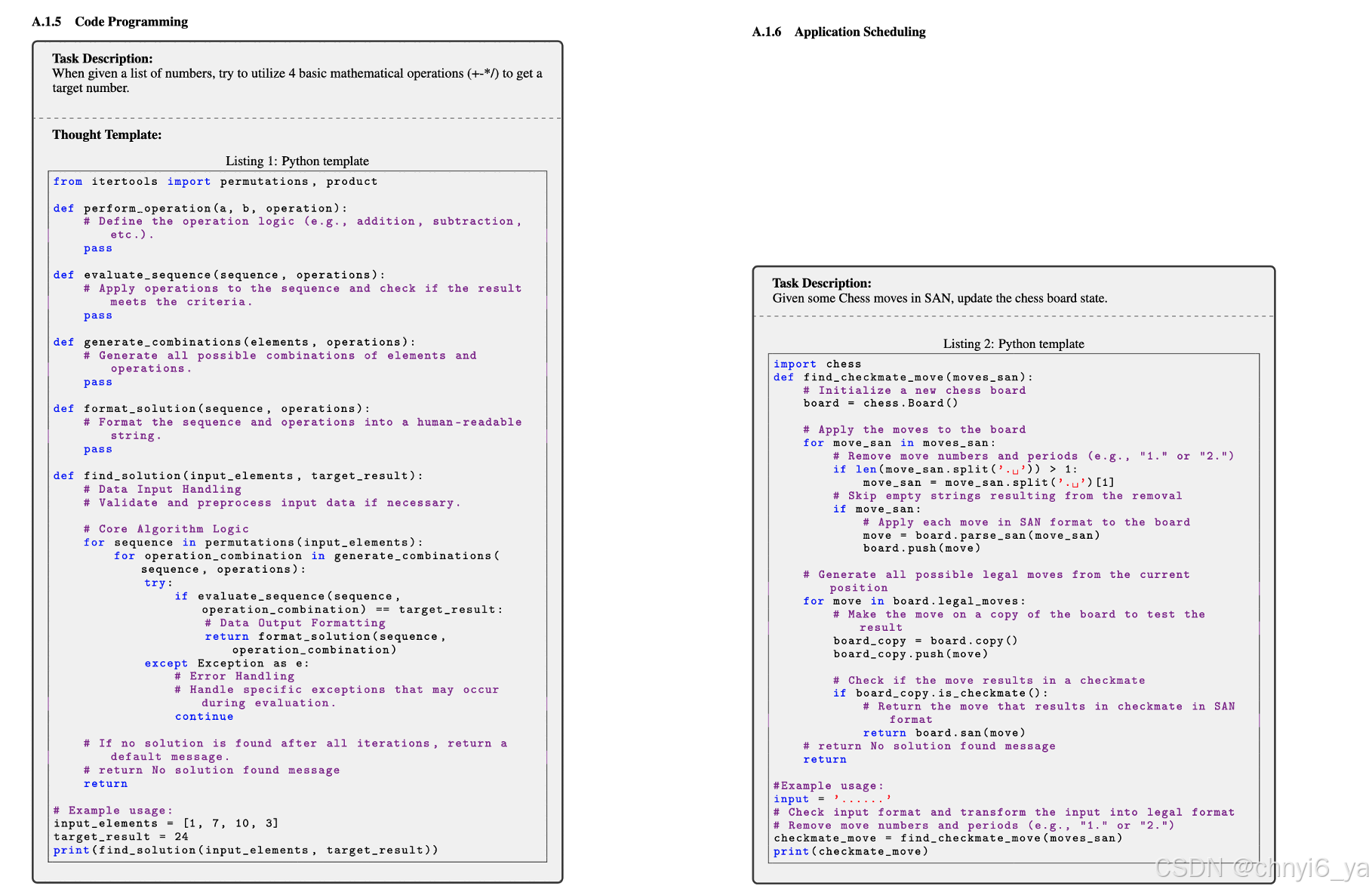This screenshot has height=892, width=1372.
Task: Click the 'board_copy.push(move)' line
Action: click(x=911, y=654)
